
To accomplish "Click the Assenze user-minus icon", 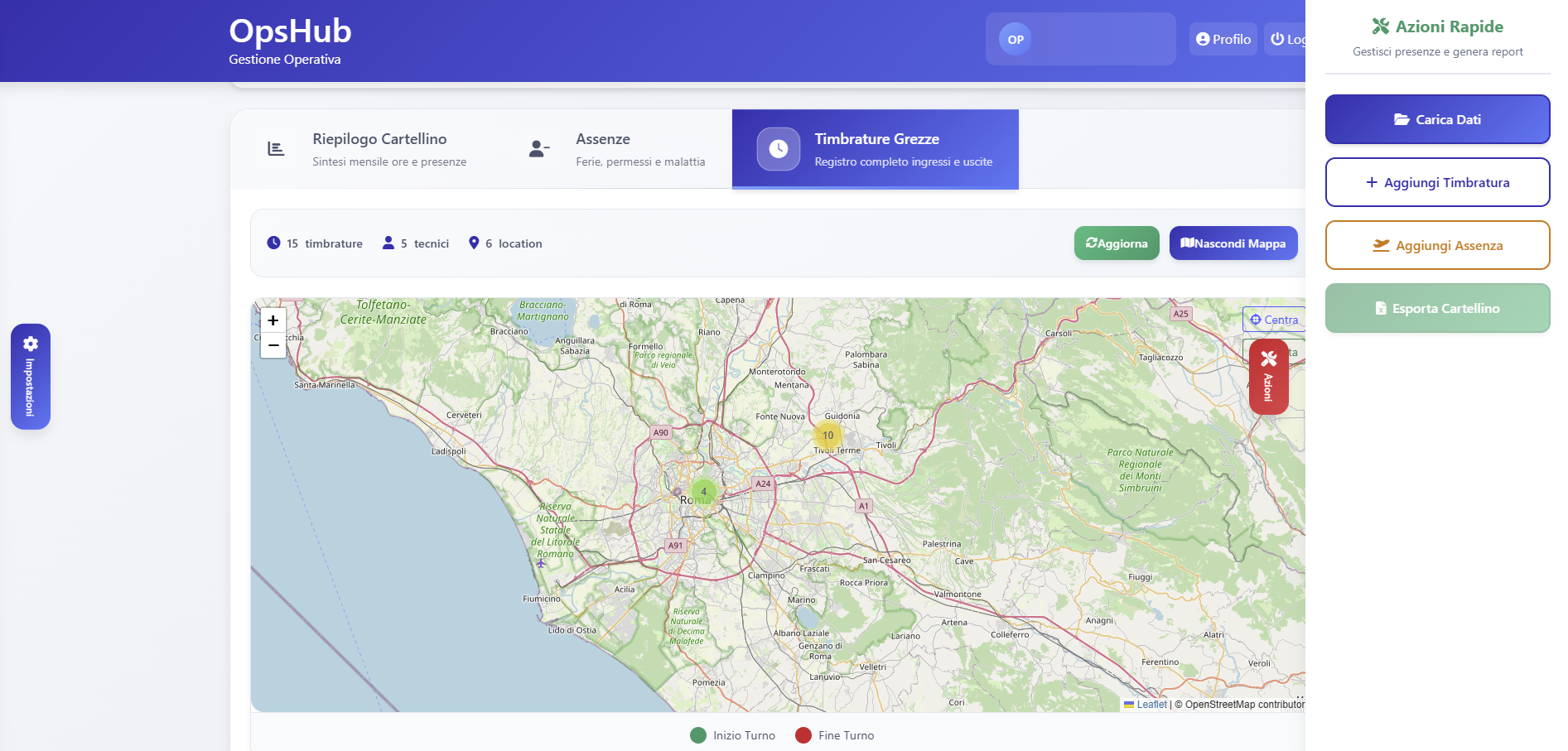I will [x=538, y=149].
